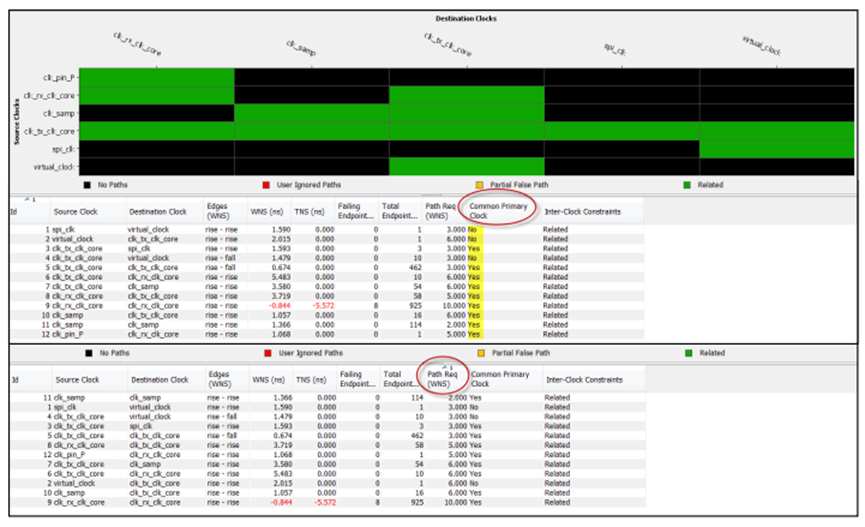Select the black matrix cell from spi_clk to spi_clk
The height and width of the screenshot is (527, 865).
[622, 149]
